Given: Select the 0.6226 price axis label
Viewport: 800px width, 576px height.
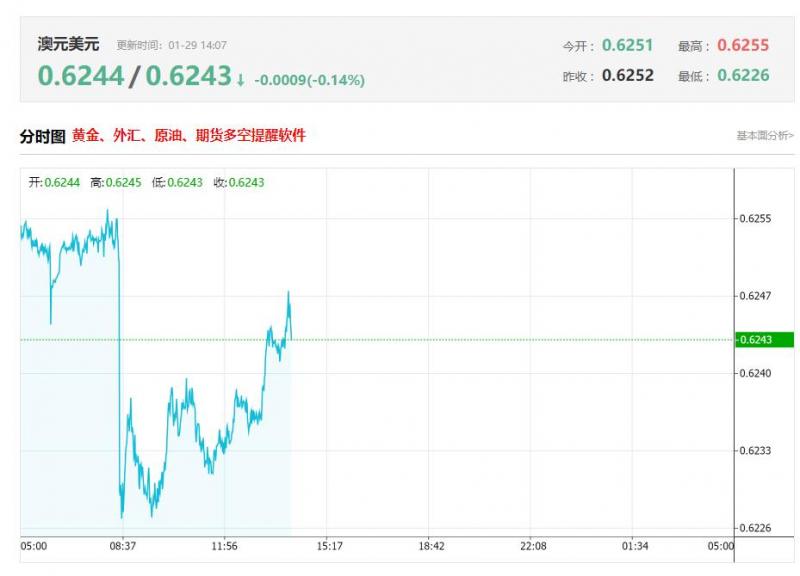Looking at the screenshot, I should pyautogui.click(x=755, y=528).
